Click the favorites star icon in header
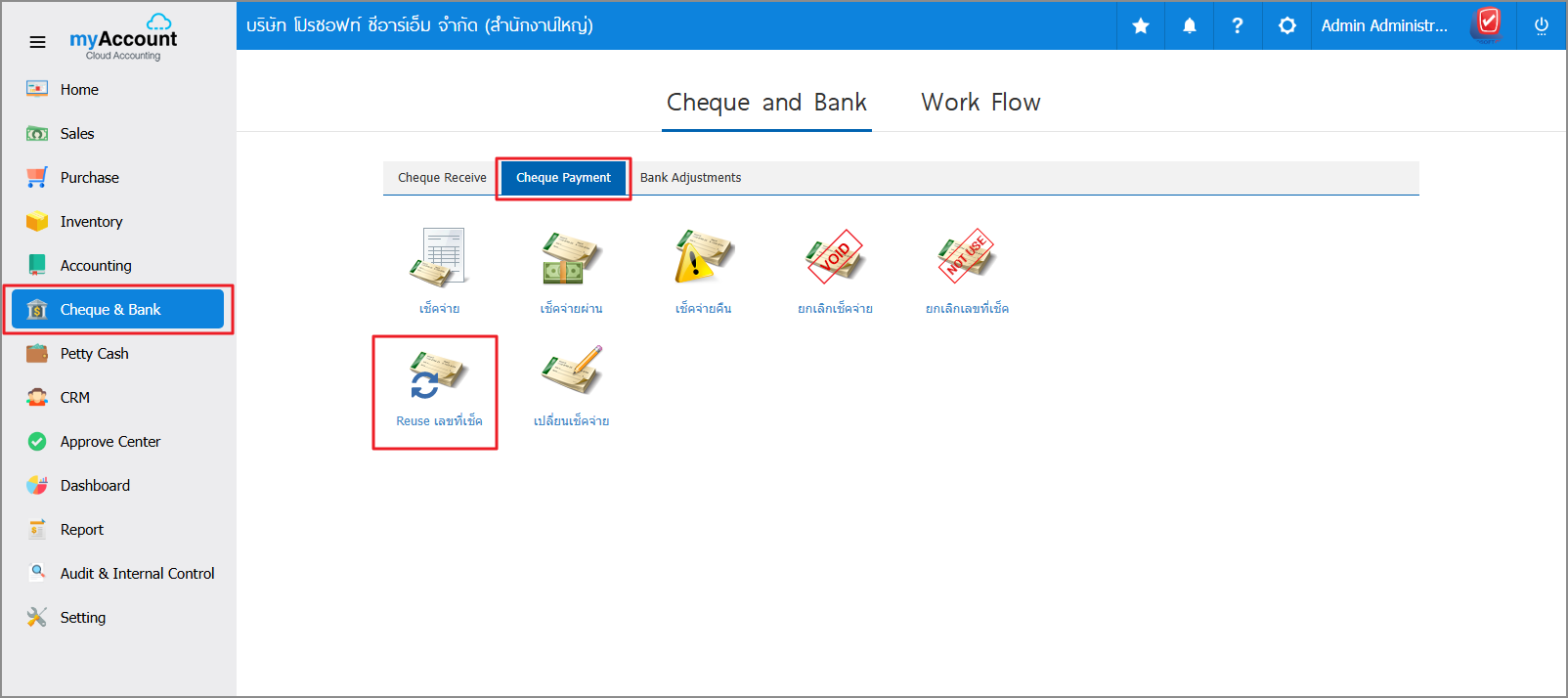Screen dimensions: 1568x698 pyautogui.click(x=1141, y=26)
